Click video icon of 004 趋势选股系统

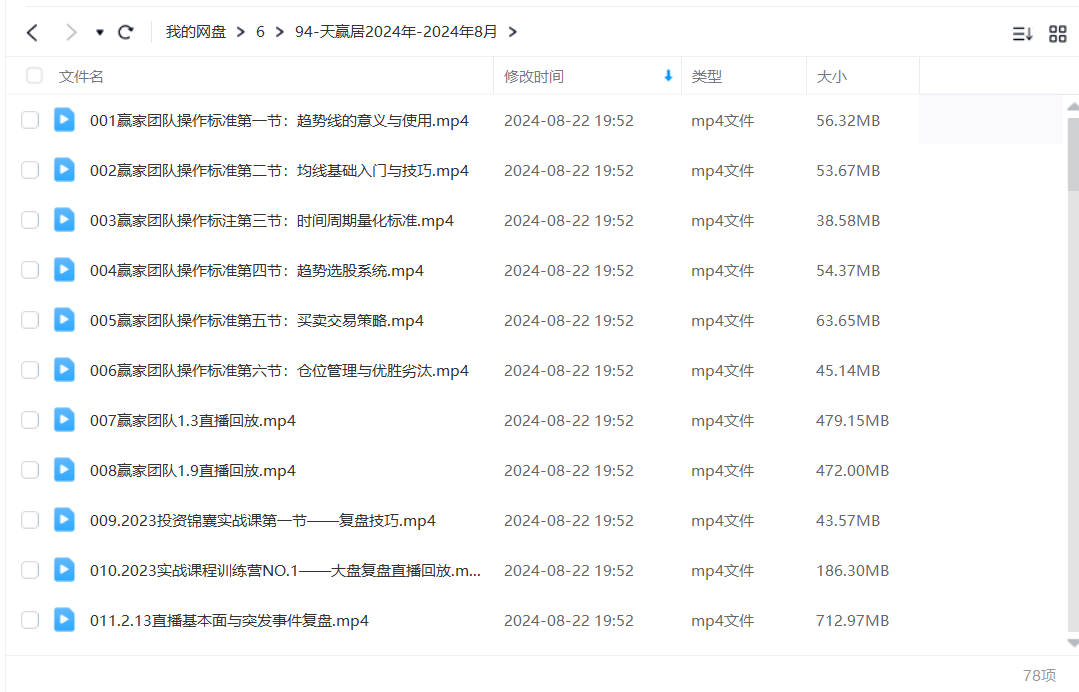click(x=64, y=270)
